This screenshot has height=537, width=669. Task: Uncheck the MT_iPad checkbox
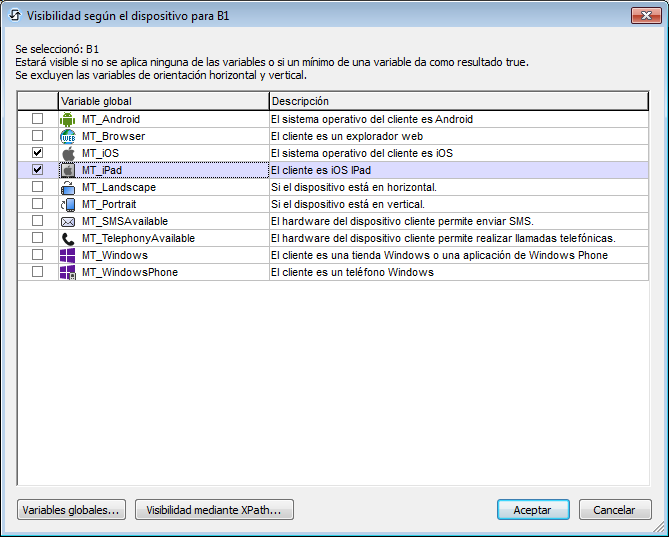click(x=37, y=170)
